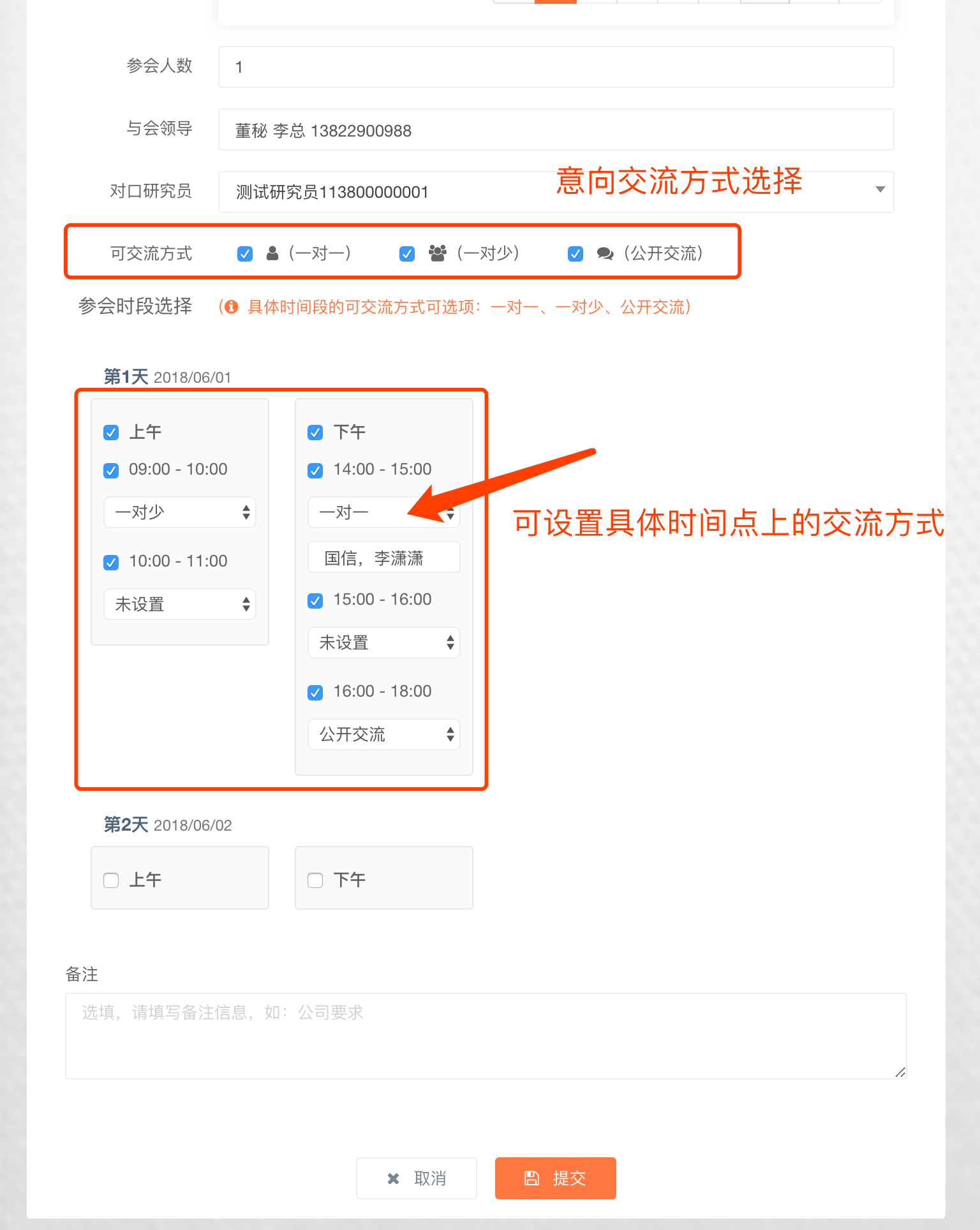Viewport: 980px width, 1230px height.
Task: Click the X icon on the 取消 button
Action: pyautogui.click(x=394, y=1178)
